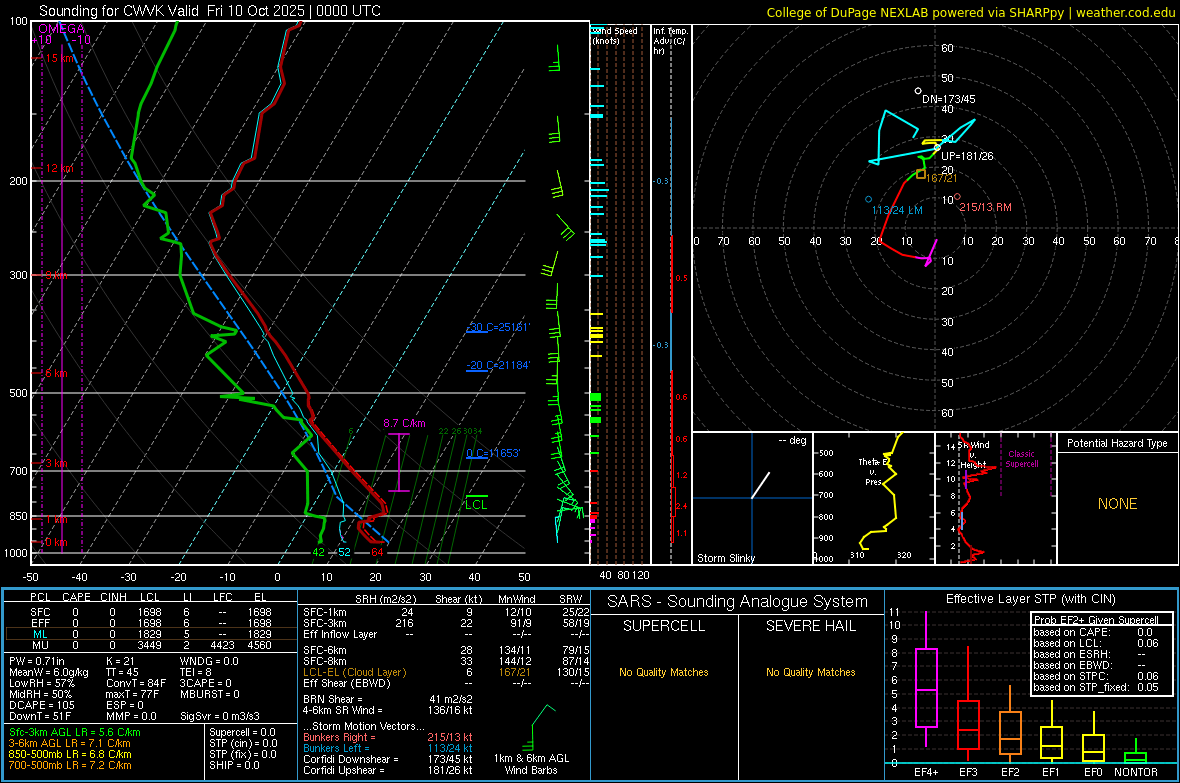Click the BRN Shear = 41 m2/s2 line
Screen dimensions: 1180x783
[388, 699]
